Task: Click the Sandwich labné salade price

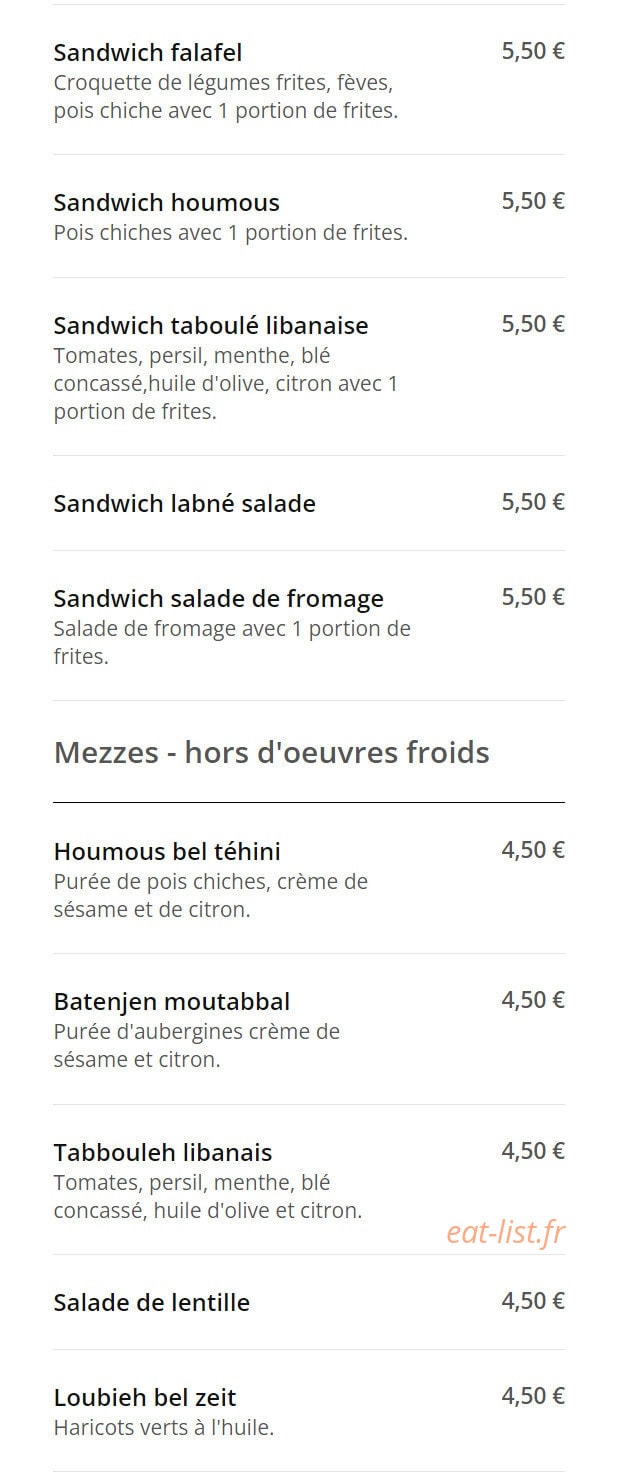Action: (533, 502)
